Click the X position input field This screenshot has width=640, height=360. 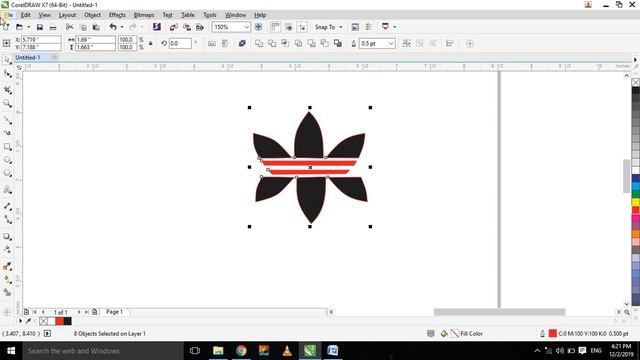[x=41, y=40]
